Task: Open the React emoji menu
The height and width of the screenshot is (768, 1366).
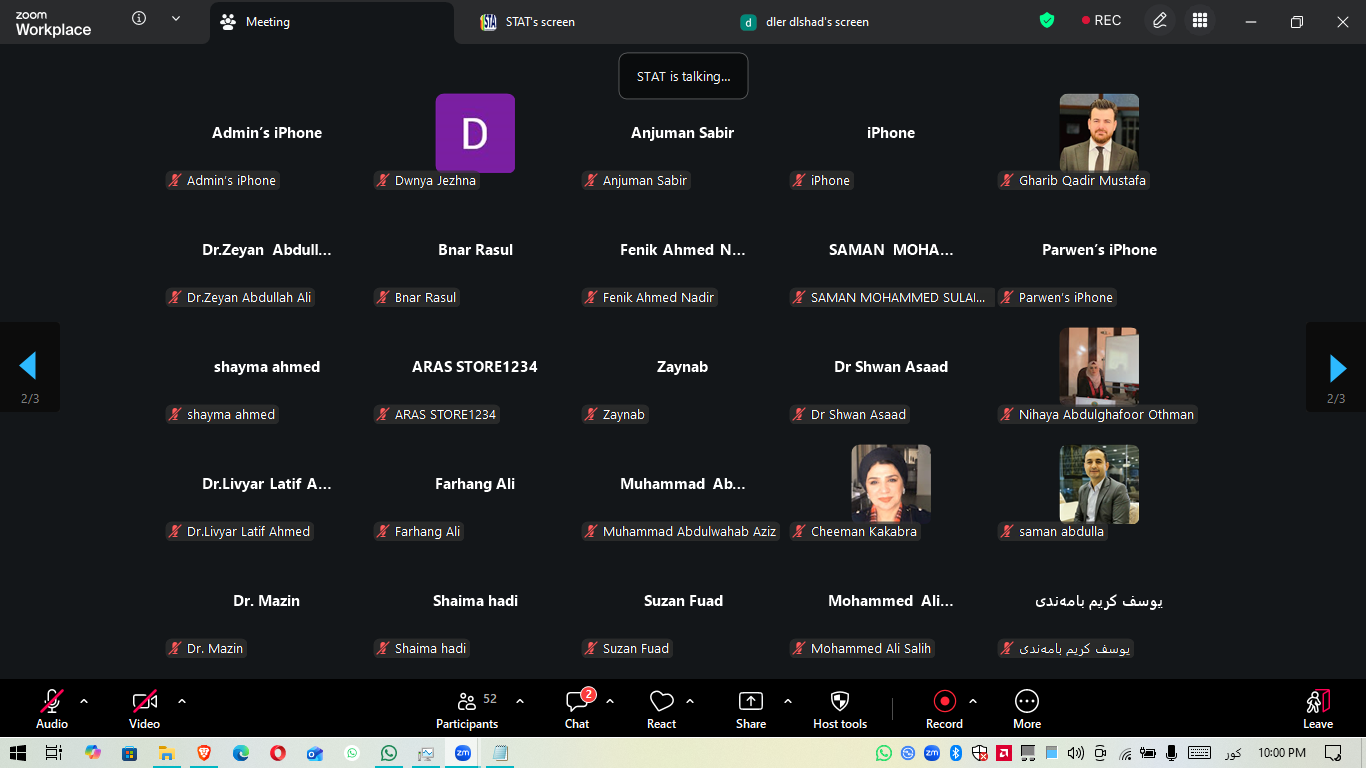Action: [x=661, y=708]
